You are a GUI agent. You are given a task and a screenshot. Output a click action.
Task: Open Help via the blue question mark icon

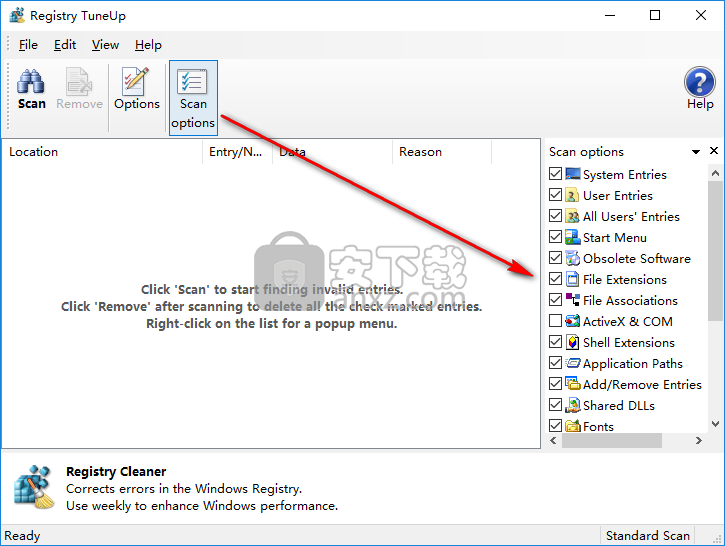[x=700, y=82]
